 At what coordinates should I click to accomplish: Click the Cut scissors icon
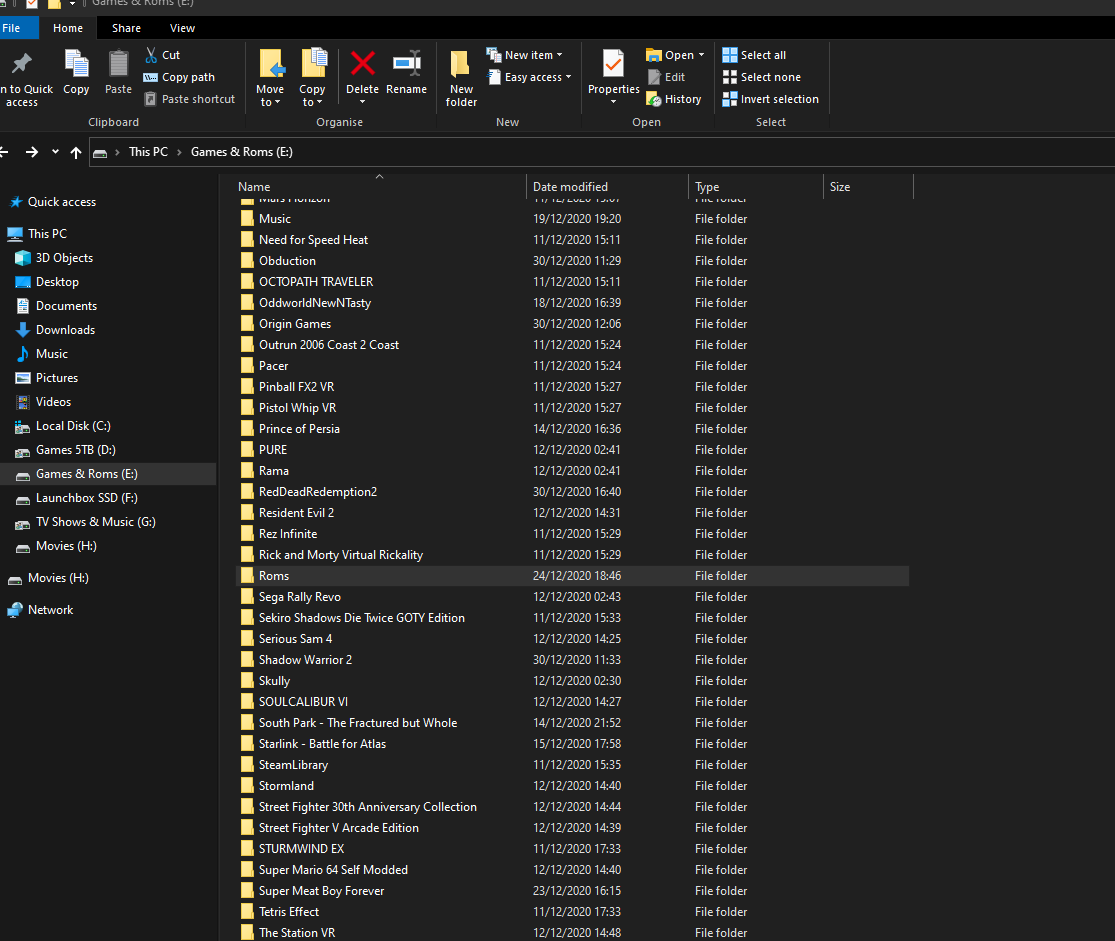[151, 55]
